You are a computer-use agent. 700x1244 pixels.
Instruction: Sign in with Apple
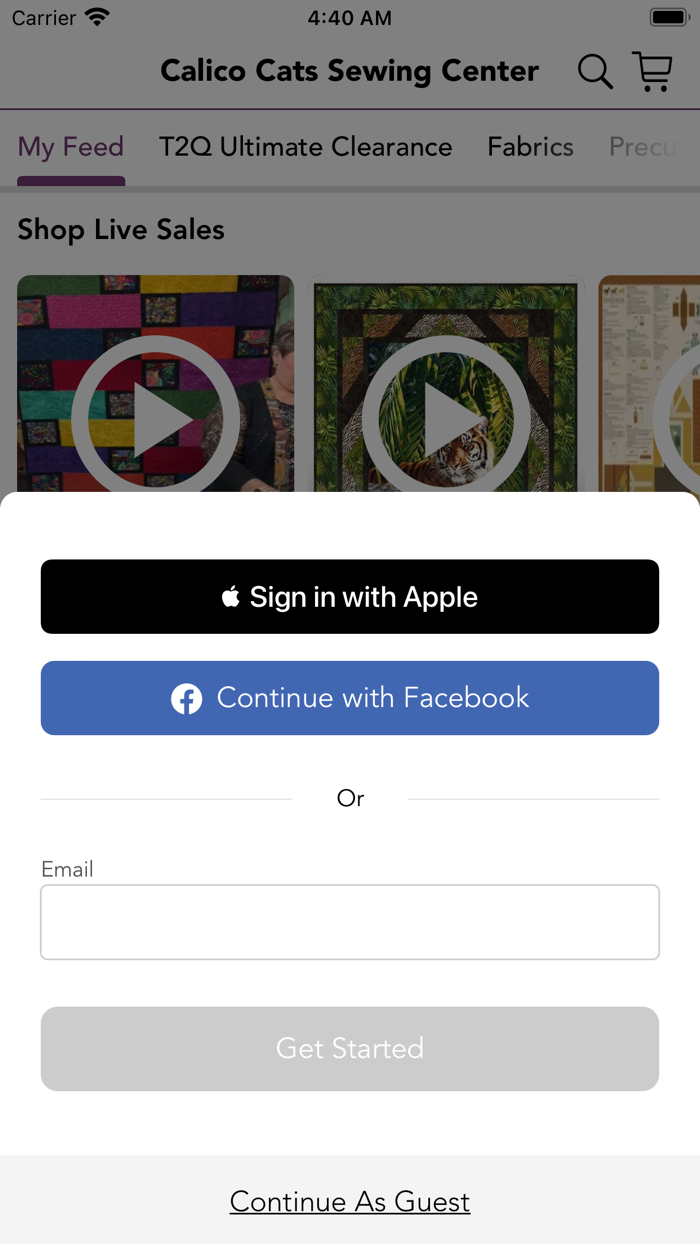pos(350,597)
